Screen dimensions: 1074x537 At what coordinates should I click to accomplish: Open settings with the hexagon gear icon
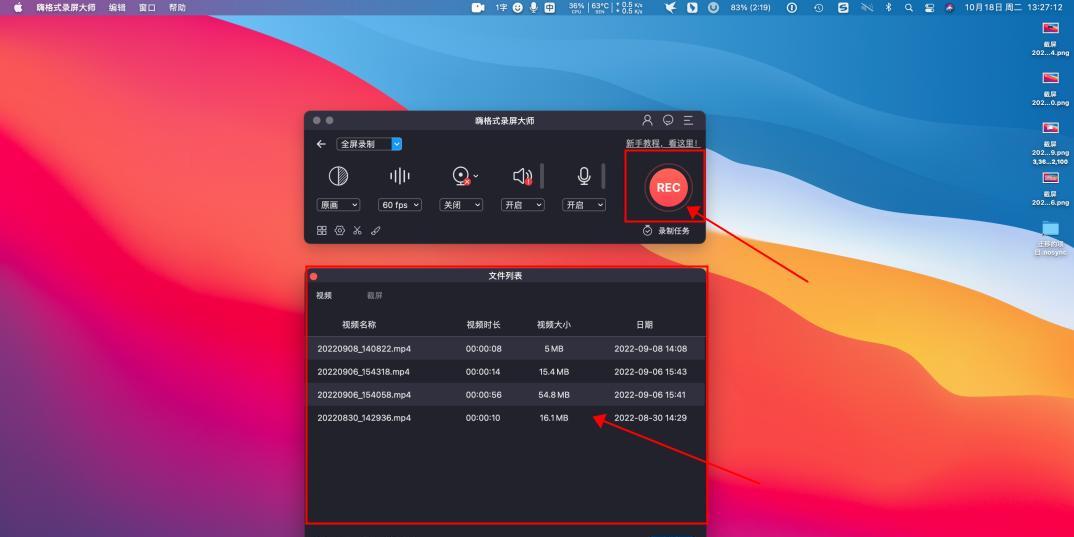coord(340,231)
